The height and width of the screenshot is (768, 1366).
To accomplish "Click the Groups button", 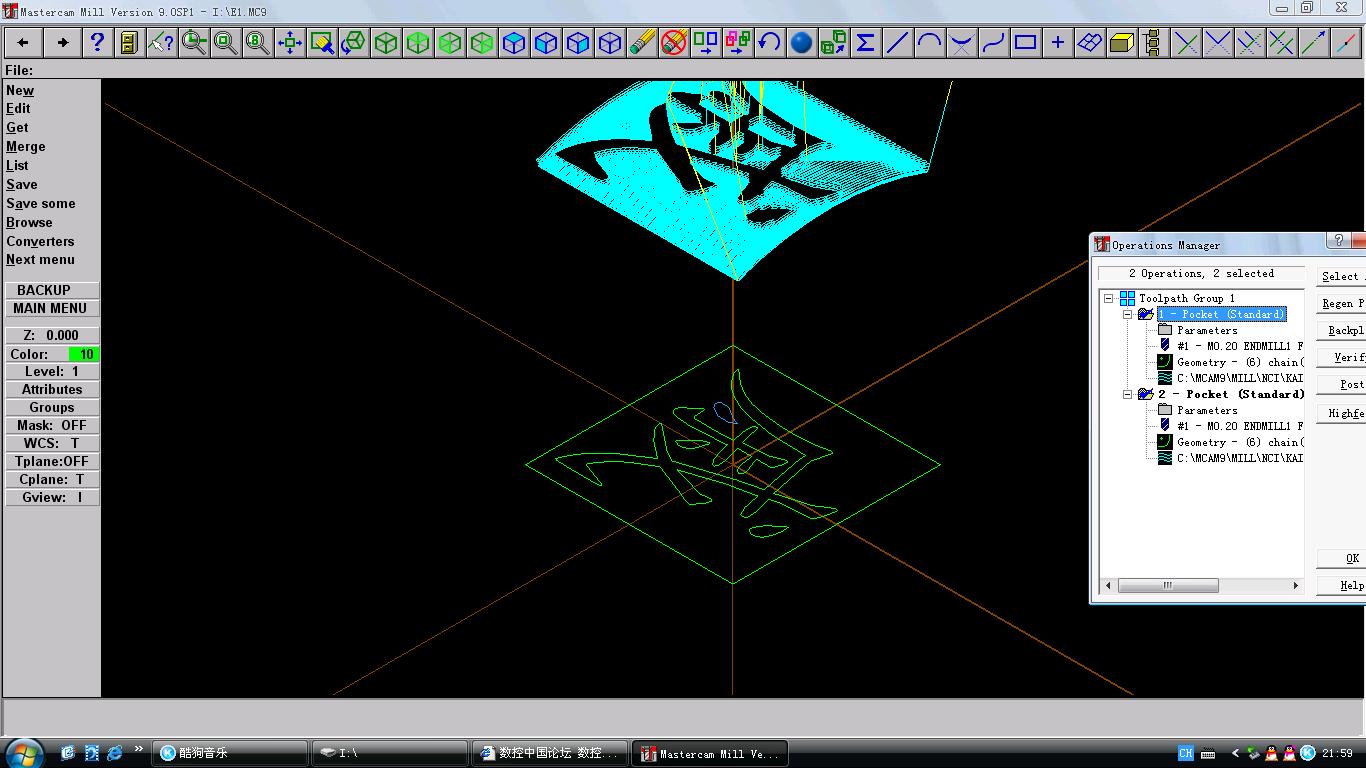I will coord(52,407).
